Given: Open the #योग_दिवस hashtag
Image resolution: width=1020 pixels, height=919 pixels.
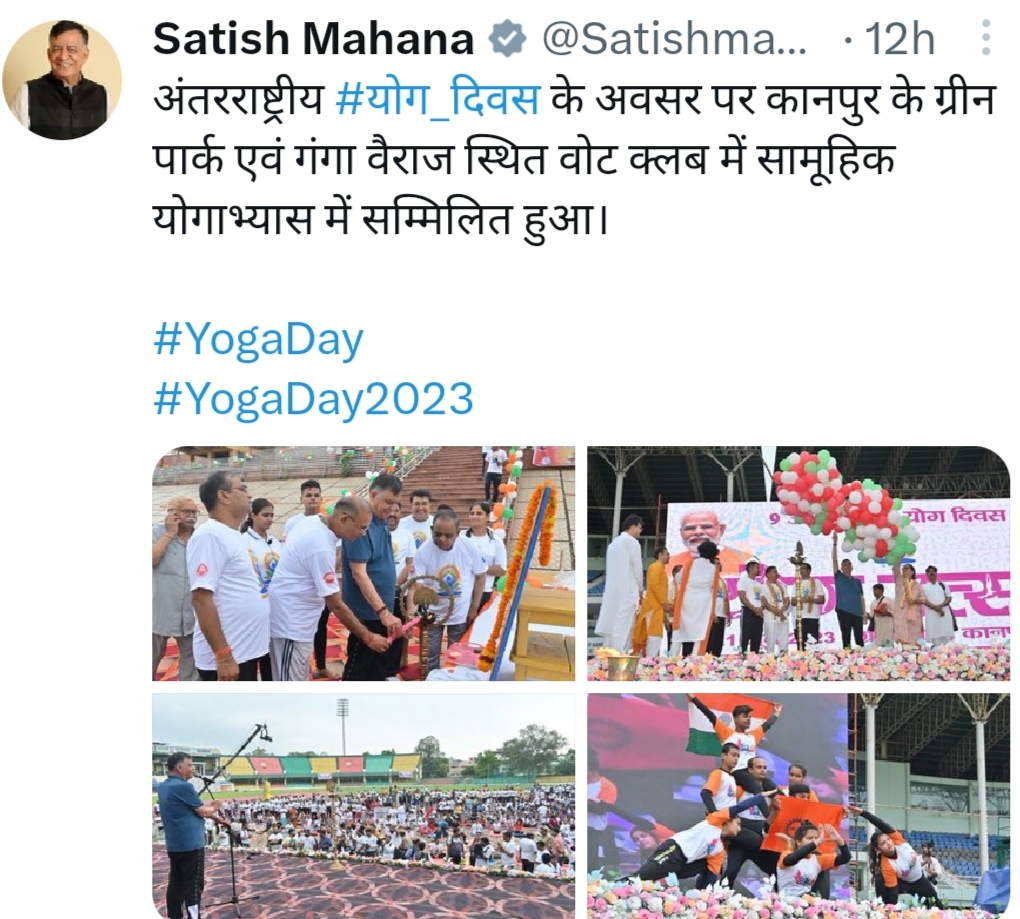Looking at the screenshot, I should (x=438, y=100).
